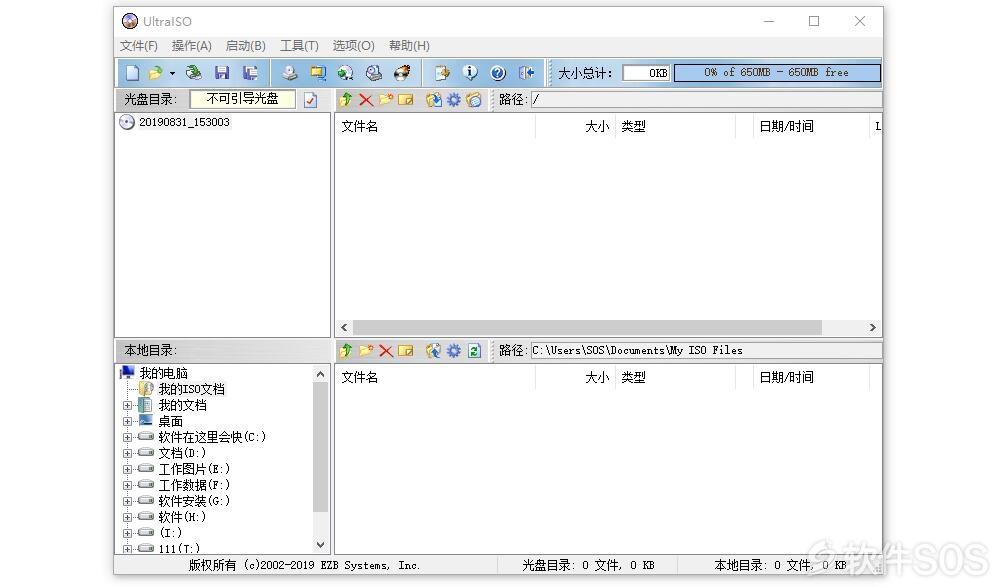Click the Burn disc image flame icon
Screen dimensions: 1004x587
[402, 73]
